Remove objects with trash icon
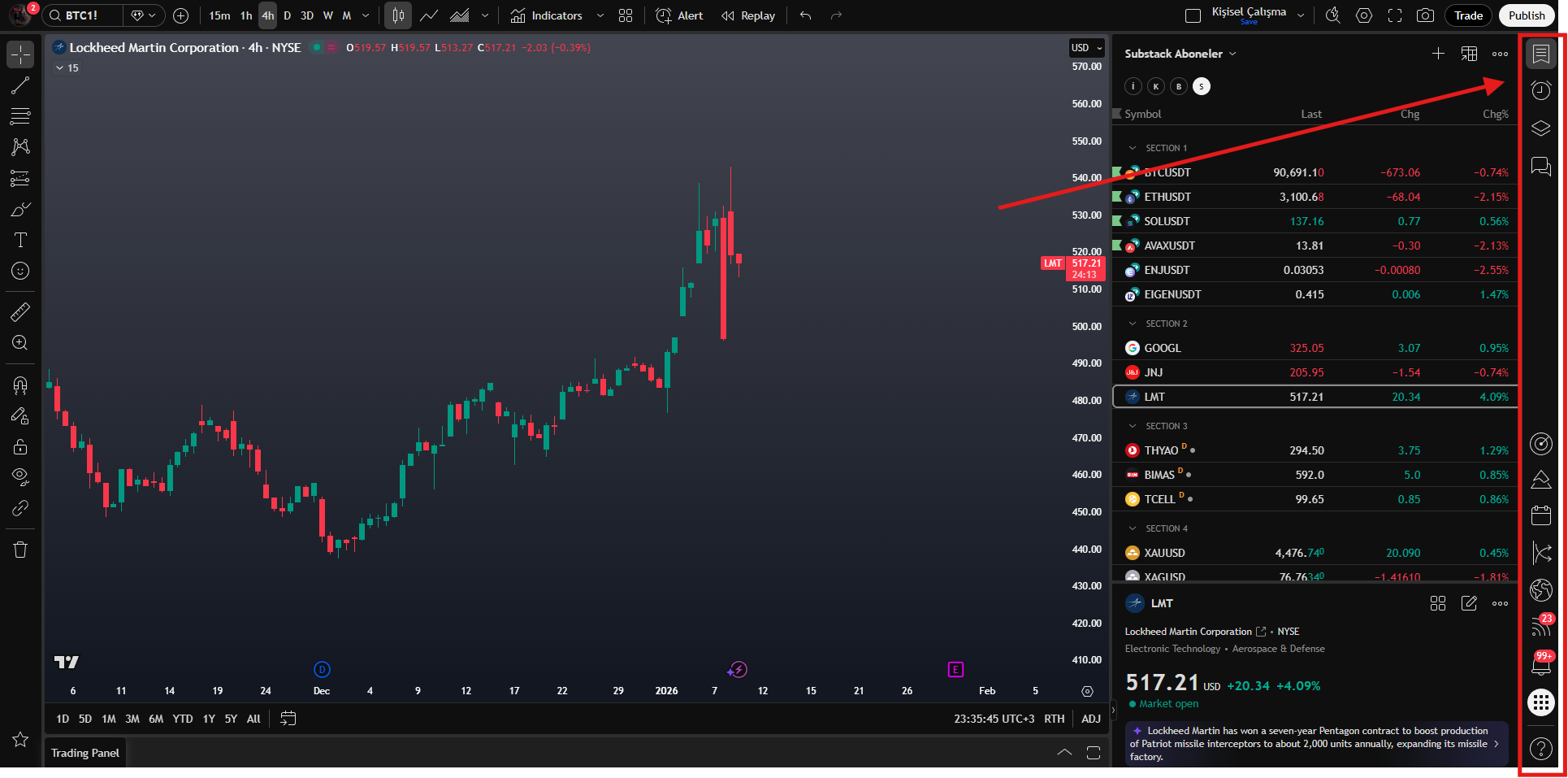The width and height of the screenshot is (1568, 778). click(x=20, y=550)
